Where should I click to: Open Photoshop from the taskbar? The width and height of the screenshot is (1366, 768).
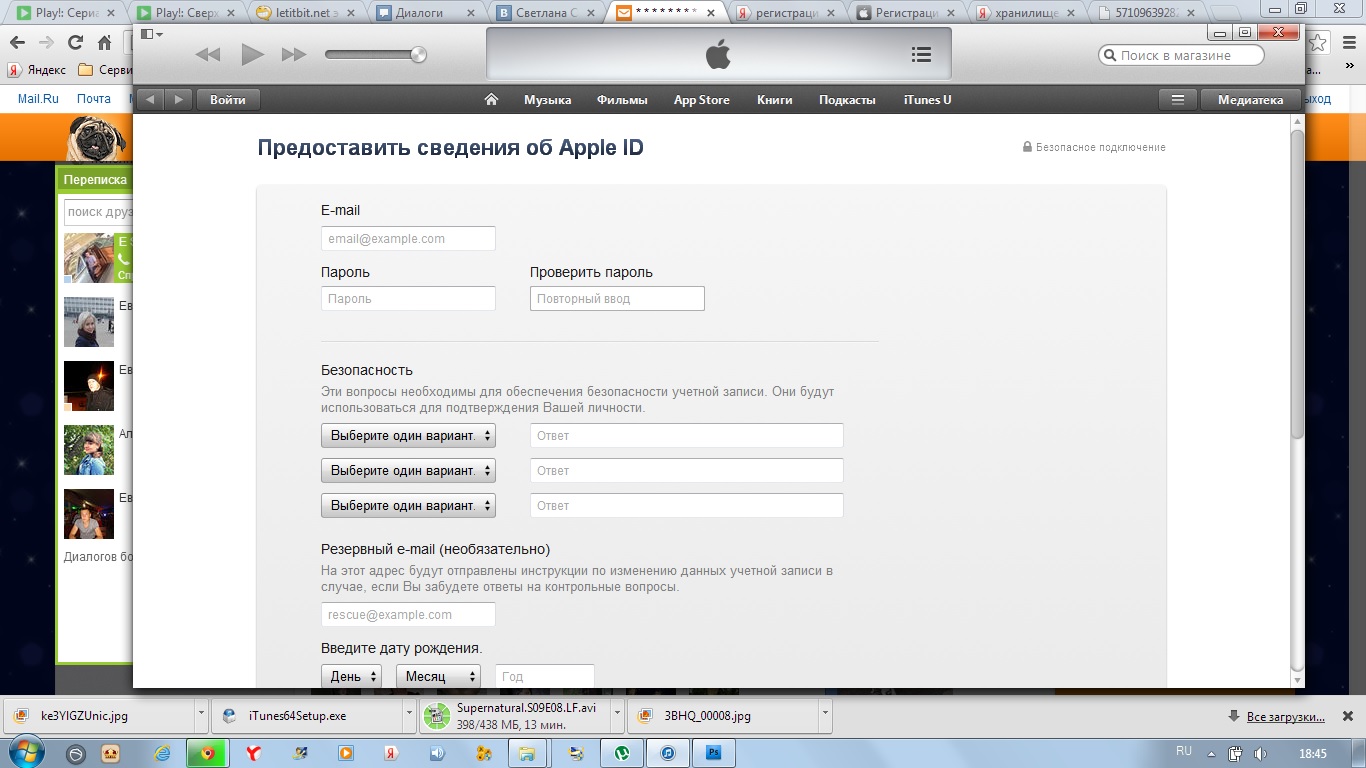click(714, 753)
